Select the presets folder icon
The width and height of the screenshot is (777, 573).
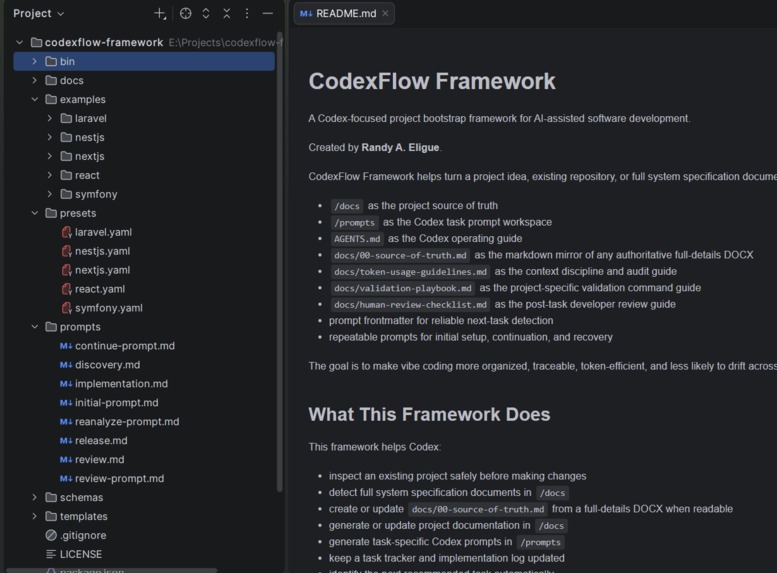[51, 213]
